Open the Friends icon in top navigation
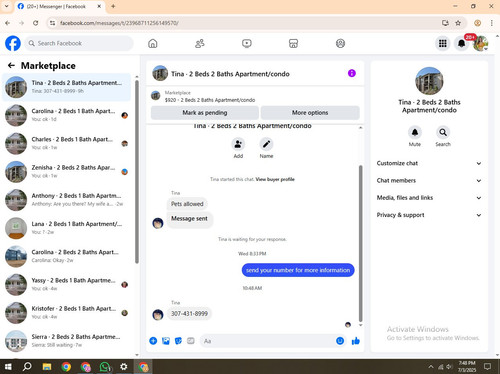Viewport: 500px width, 374px height. tap(200, 43)
